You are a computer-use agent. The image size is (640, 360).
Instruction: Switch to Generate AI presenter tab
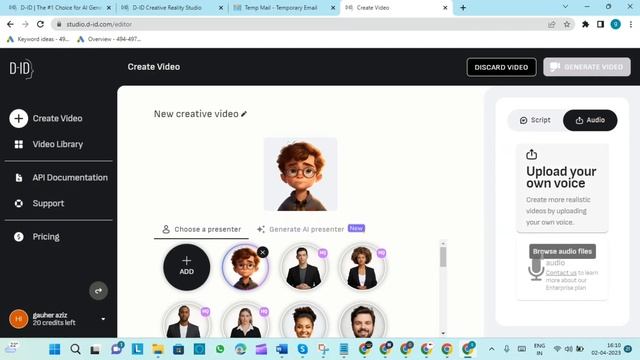(x=311, y=229)
